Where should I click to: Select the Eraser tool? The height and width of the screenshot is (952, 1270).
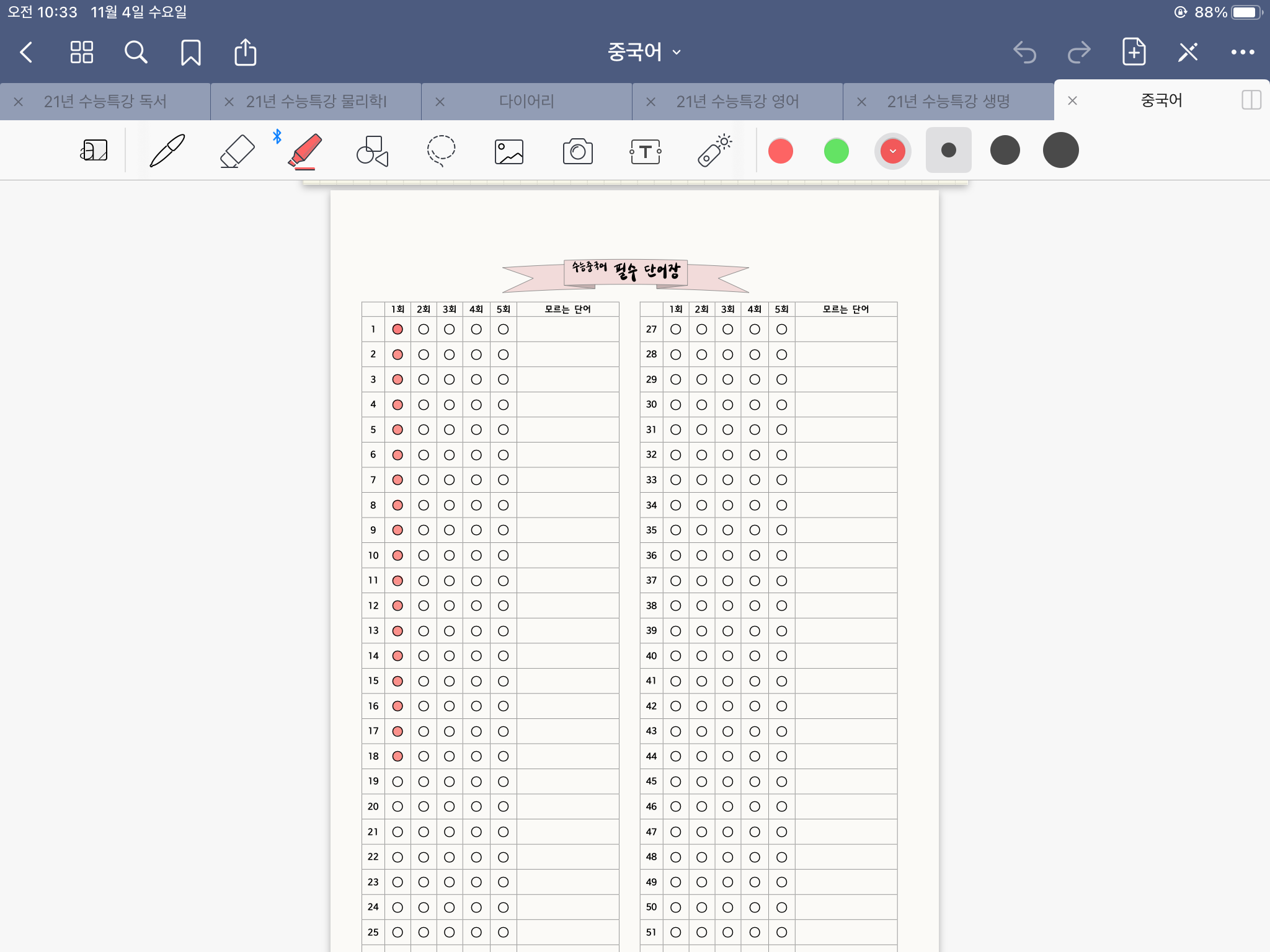[x=237, y=151]
